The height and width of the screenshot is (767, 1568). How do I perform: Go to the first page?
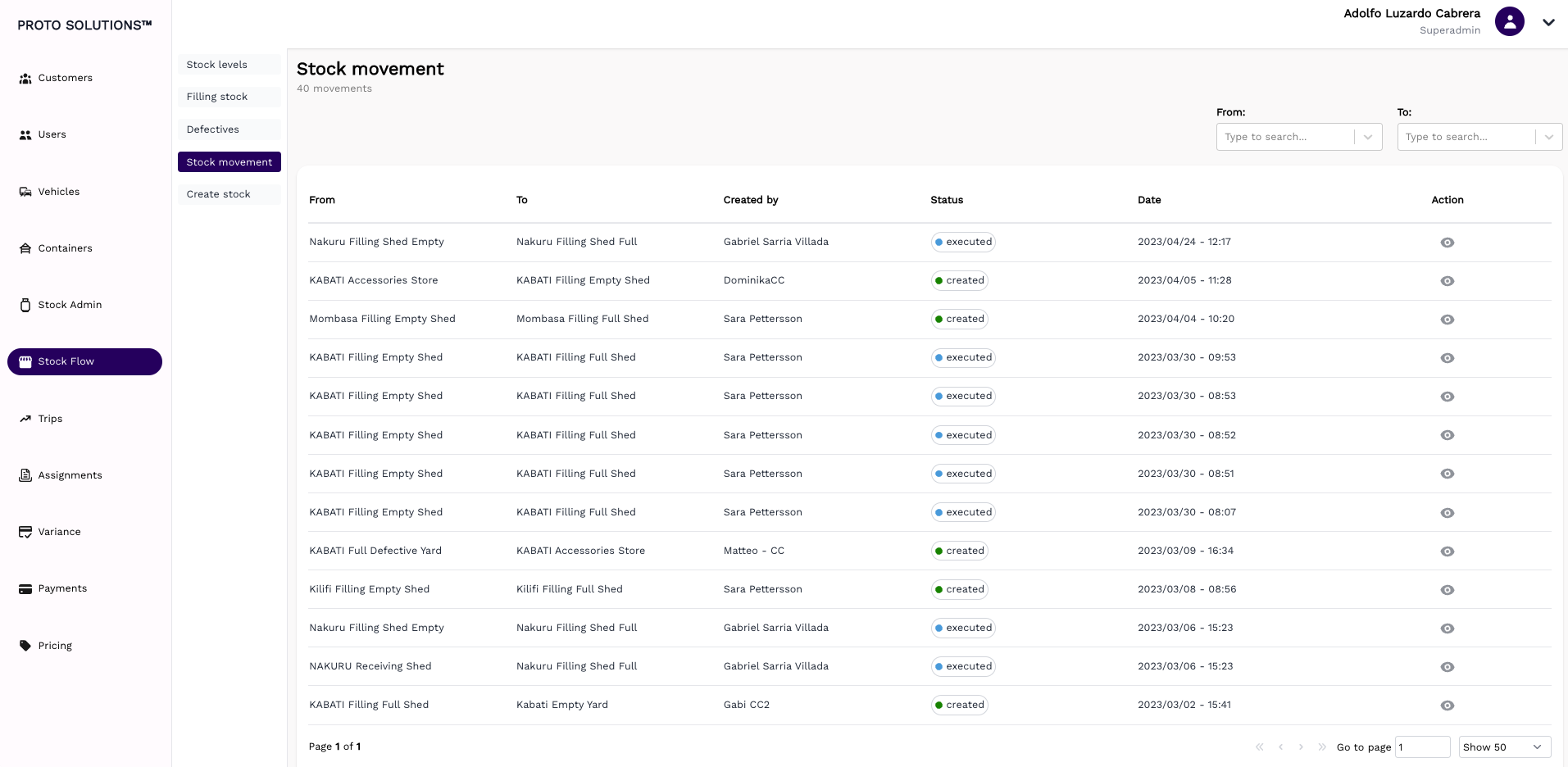(x=1260, y=747)
